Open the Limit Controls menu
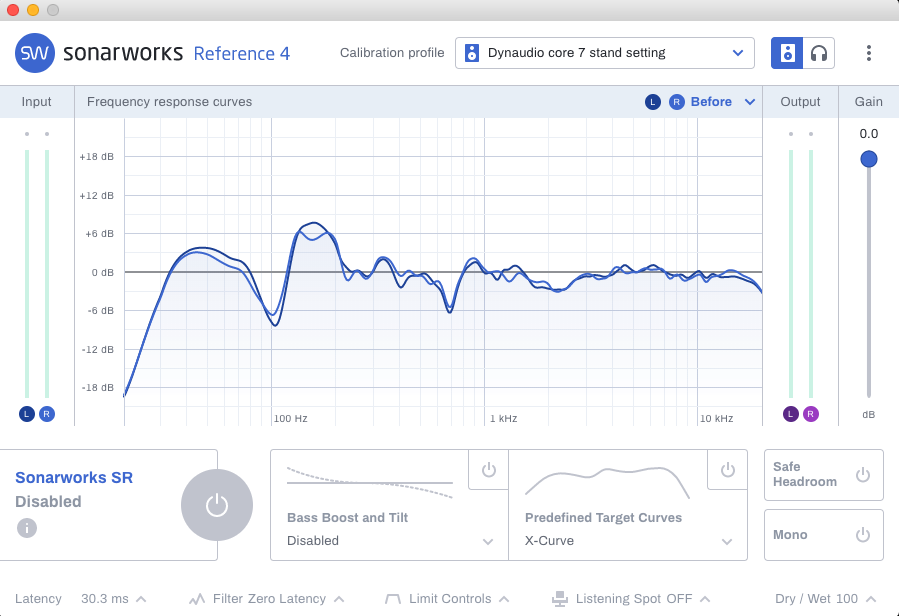 click(x=443, y=599)
